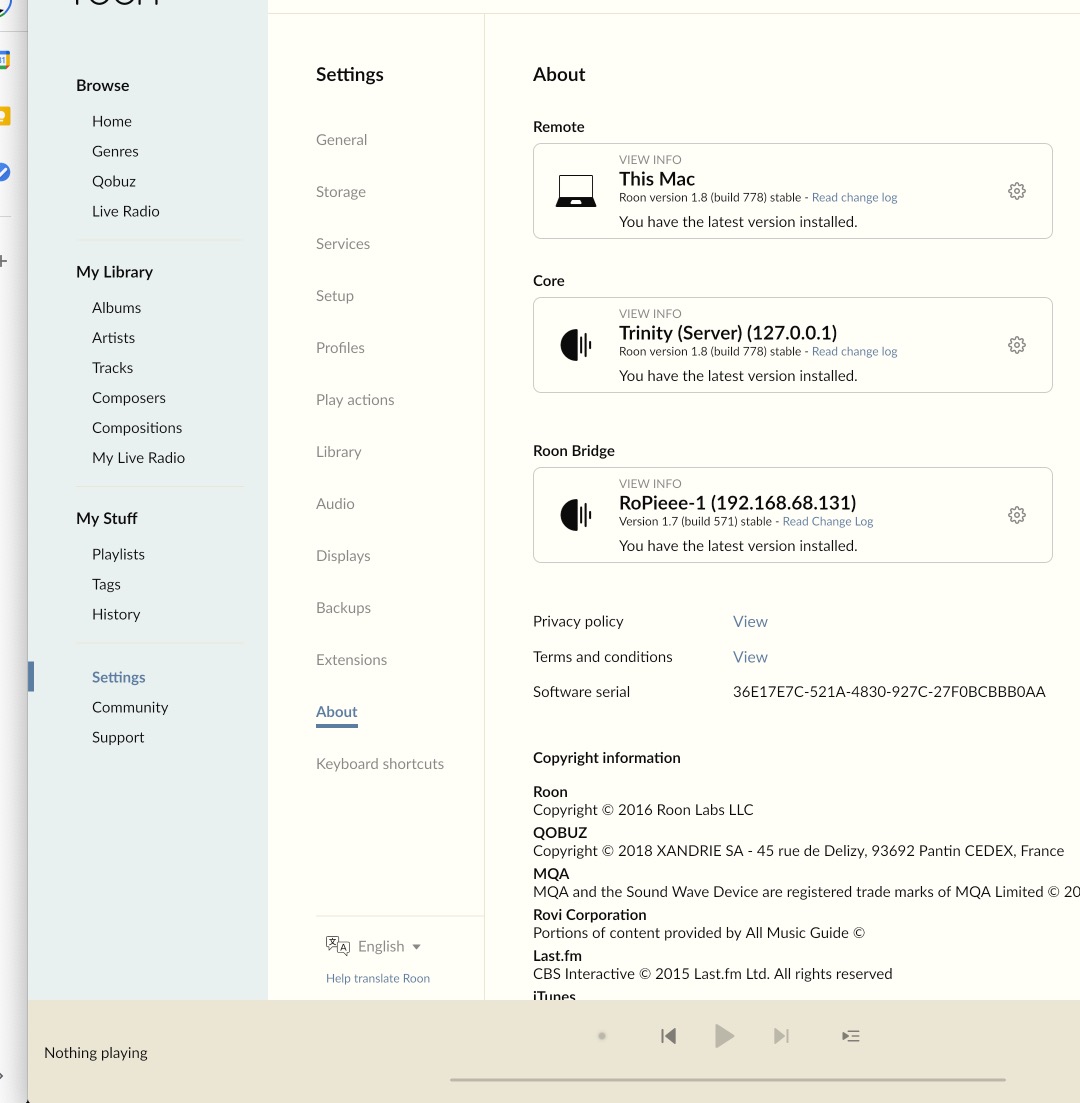The width and height of the screenshot is (1080, 1103).
Task: Select the About settings tab
Action: coord(336,712)
